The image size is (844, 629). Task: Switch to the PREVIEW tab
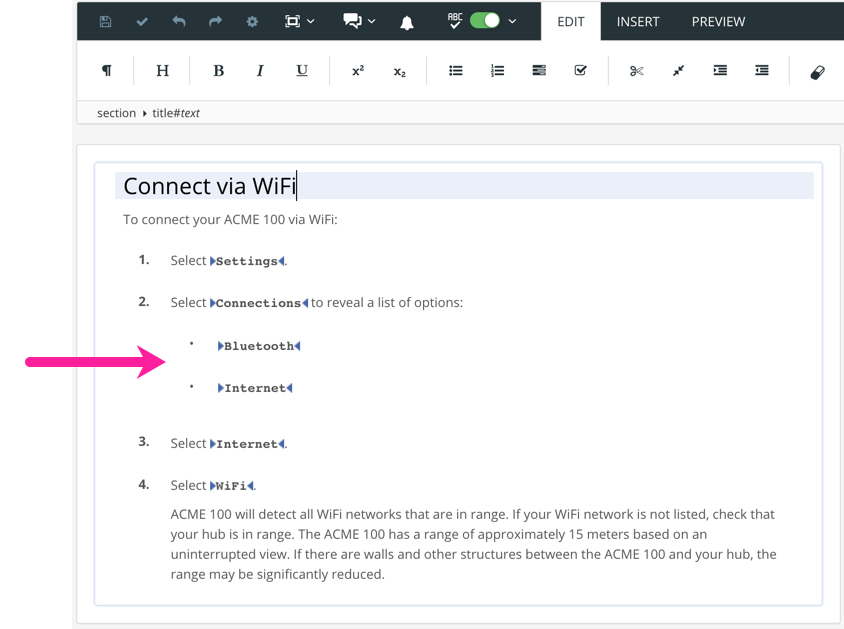[x=718, y=21]
